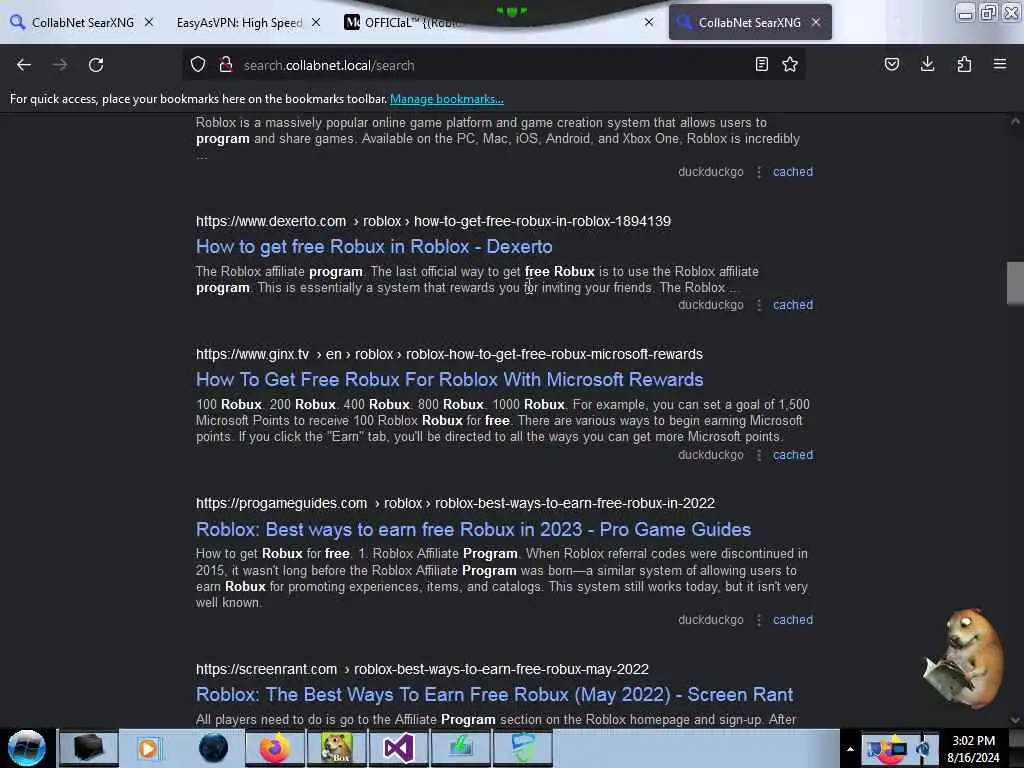Switch to EasyAsVPN High Speed tab
1024x768 pixels.
240,22
